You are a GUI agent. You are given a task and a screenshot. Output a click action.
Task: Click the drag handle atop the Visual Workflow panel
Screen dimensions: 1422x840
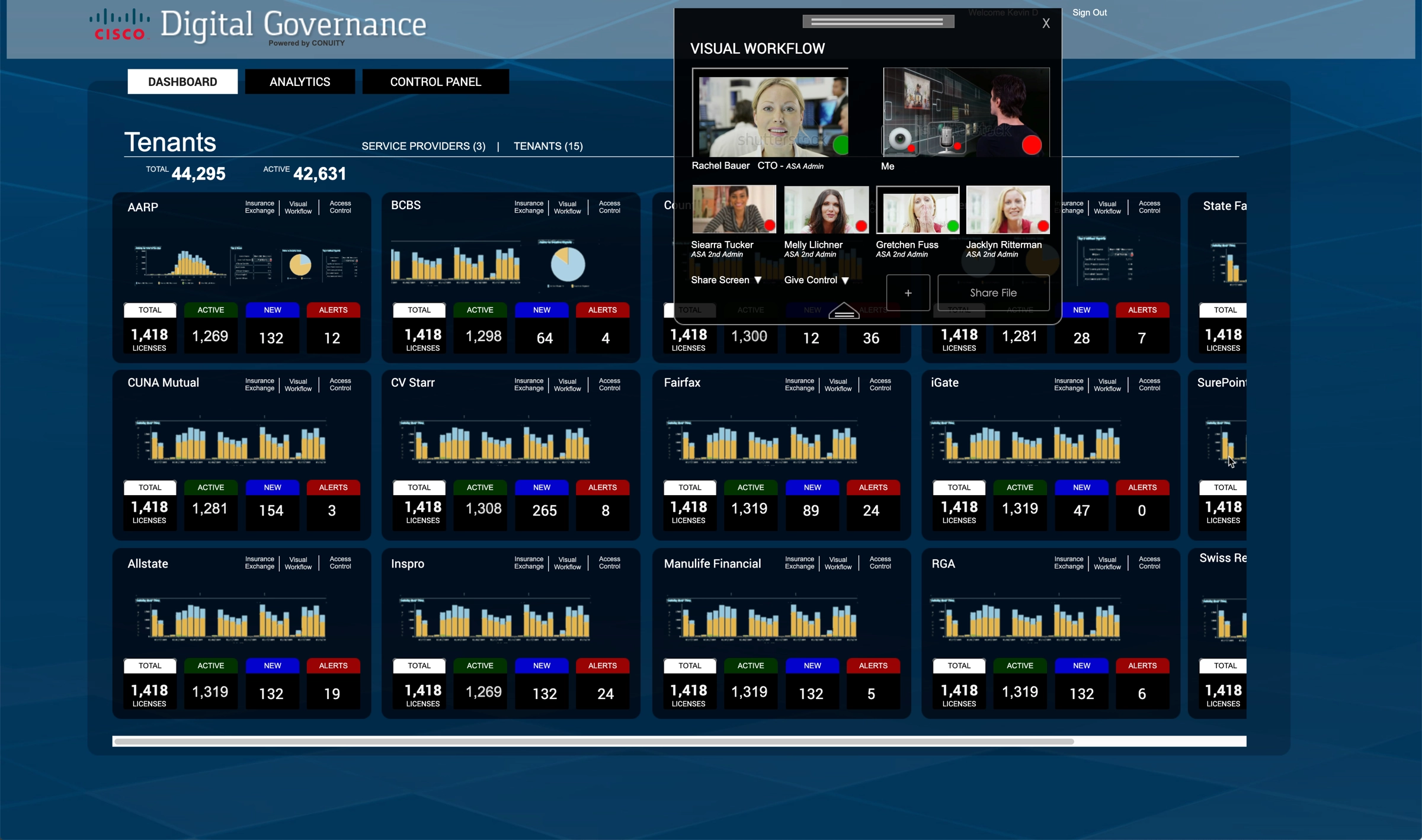(878, 21)
